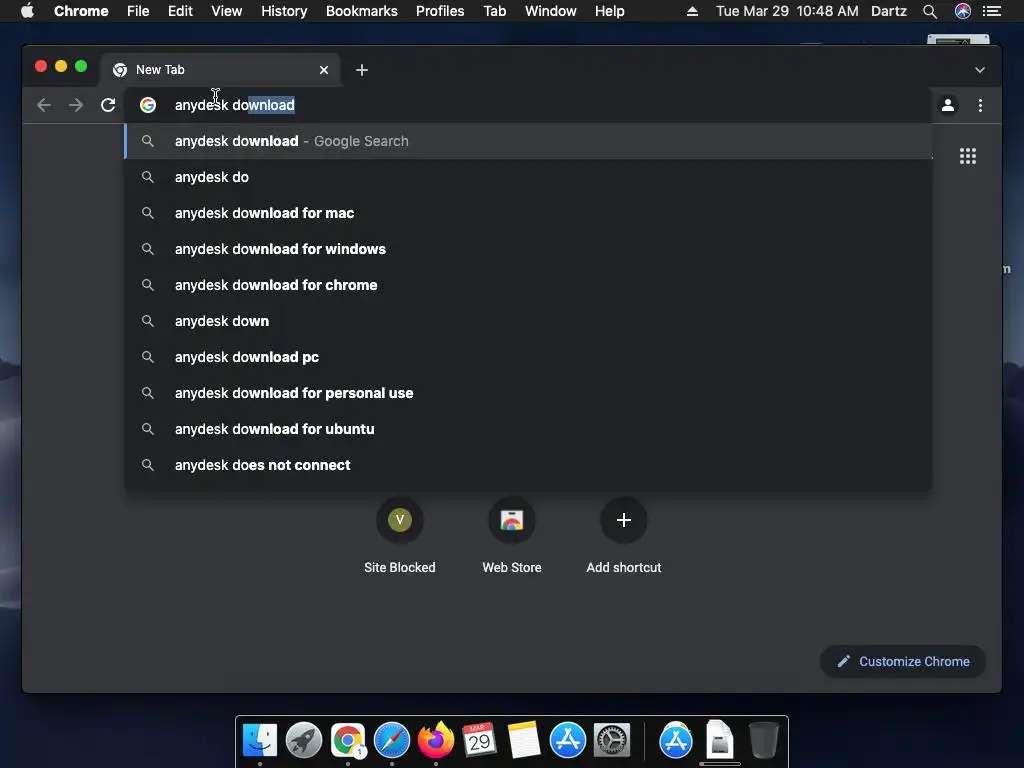Click the Add shortcut plus tile
The height and width of the screenshot is (768, 1024).
coord(624,536)
